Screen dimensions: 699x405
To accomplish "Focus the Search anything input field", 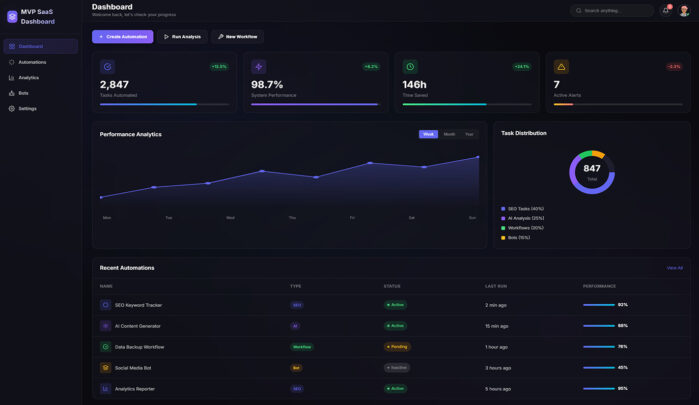I will (615, 10).
